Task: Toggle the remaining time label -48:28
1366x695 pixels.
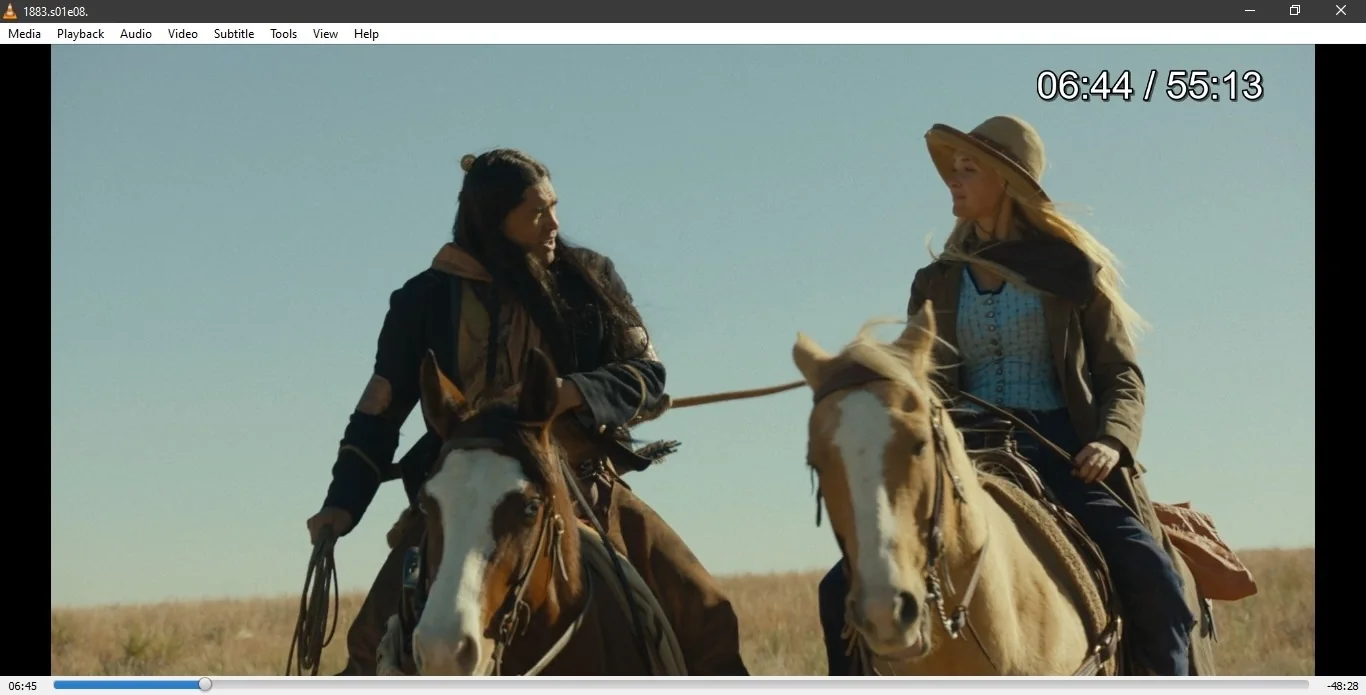Action: pyautogui.click(x=1342, y=686)
